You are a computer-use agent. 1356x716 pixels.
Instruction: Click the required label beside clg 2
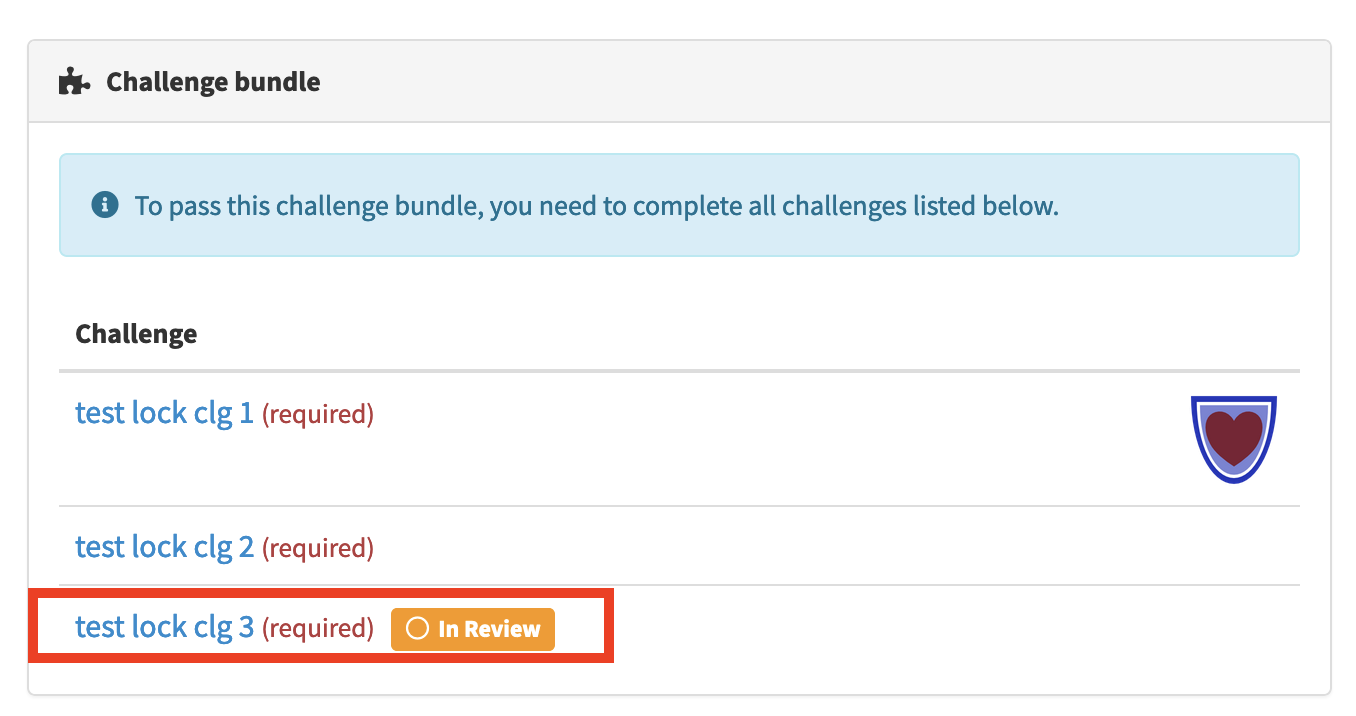click(318, 548)
